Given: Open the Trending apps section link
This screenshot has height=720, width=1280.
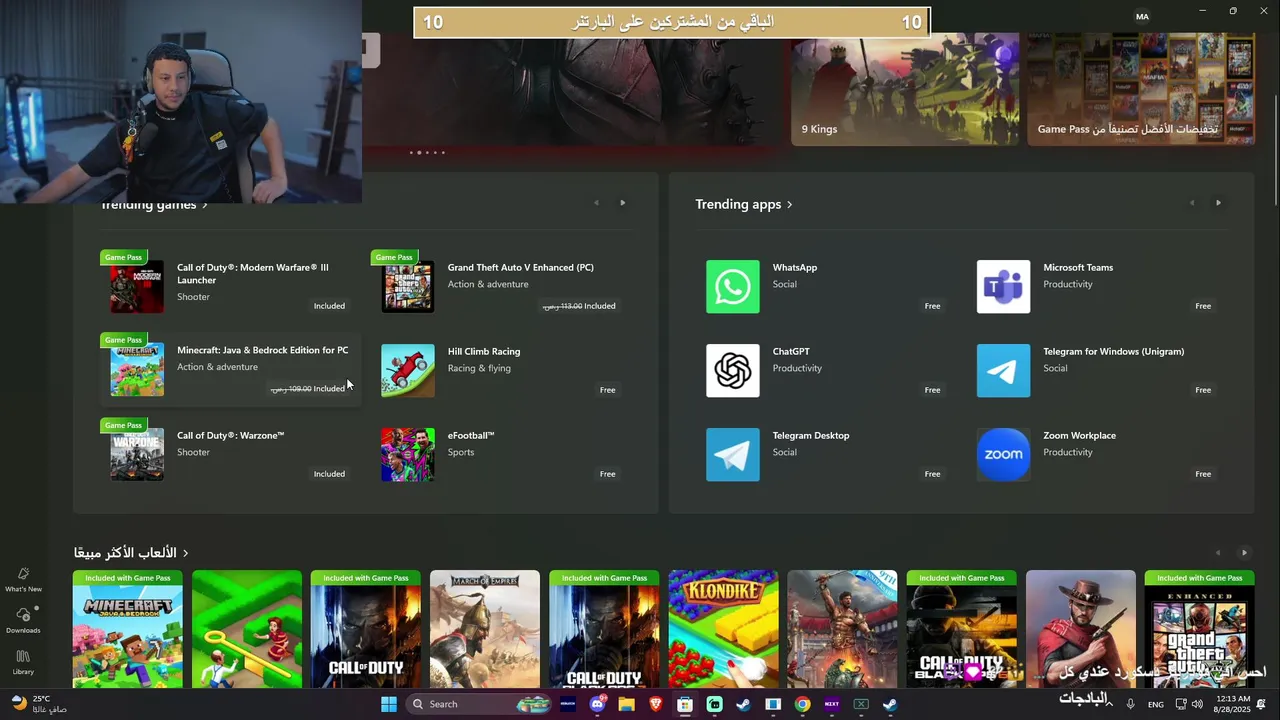Looking at the screenshot, I should click(744, 204).
